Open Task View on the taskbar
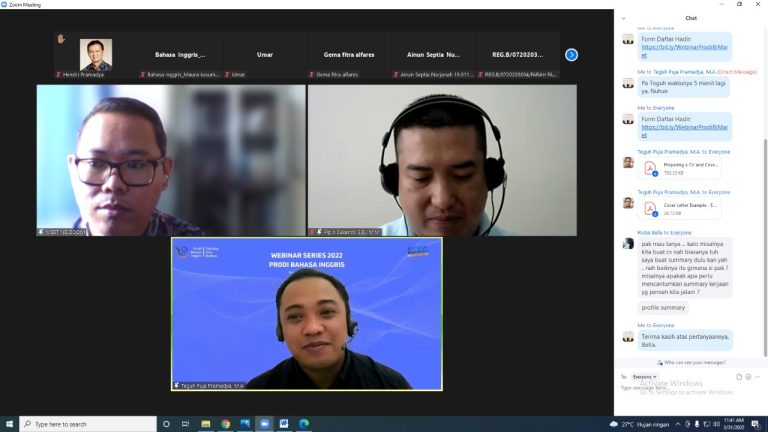The width and height of the screenshot is (768, 432). tap(185, 424)
